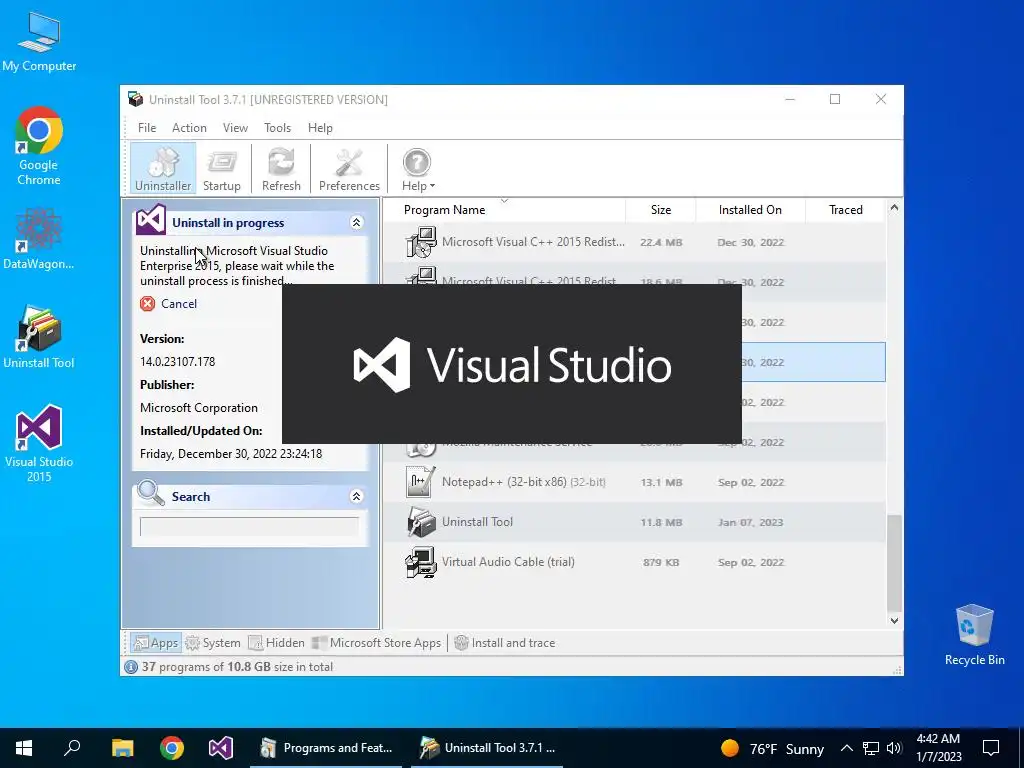Open the weather widget showing 76°F Sunny

[x=772, y=748]
